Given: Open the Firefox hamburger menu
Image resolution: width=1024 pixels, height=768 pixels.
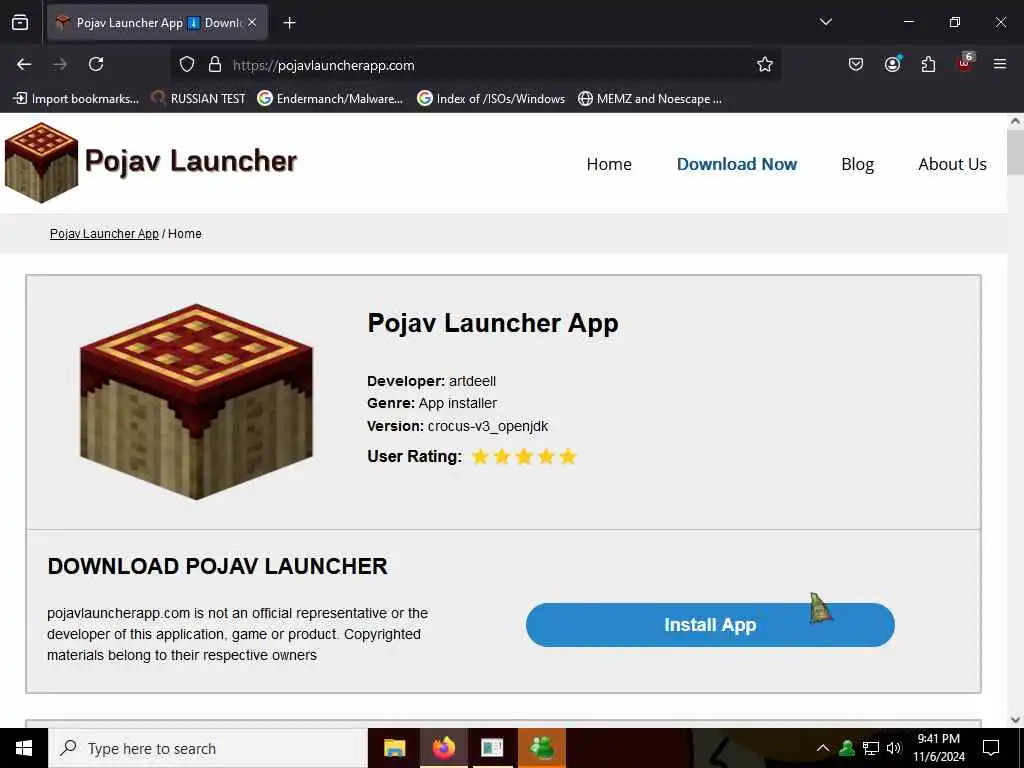Looking at the screenshot, I should tap(1000, 64).
